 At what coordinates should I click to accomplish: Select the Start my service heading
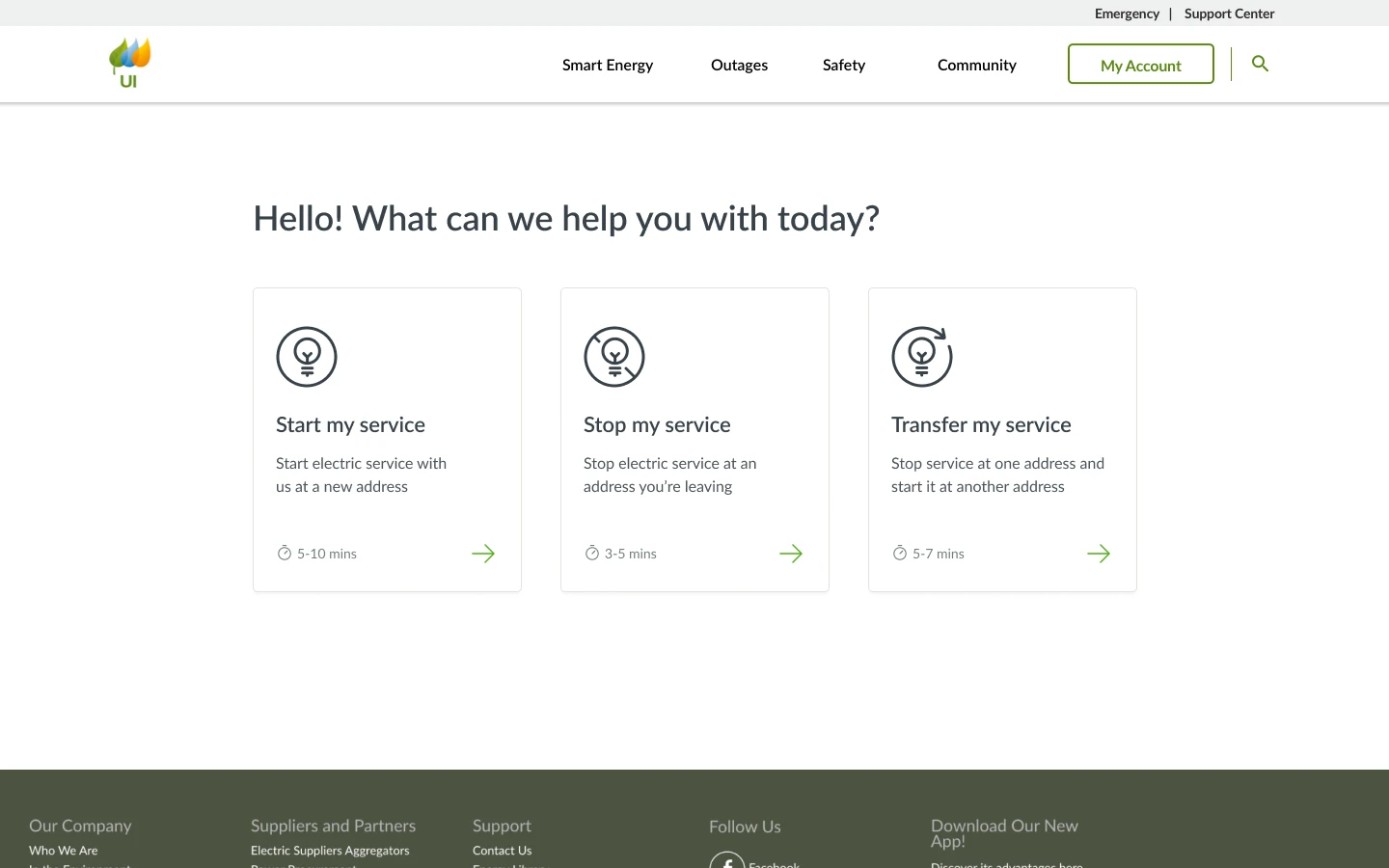(x=350, y=424)
